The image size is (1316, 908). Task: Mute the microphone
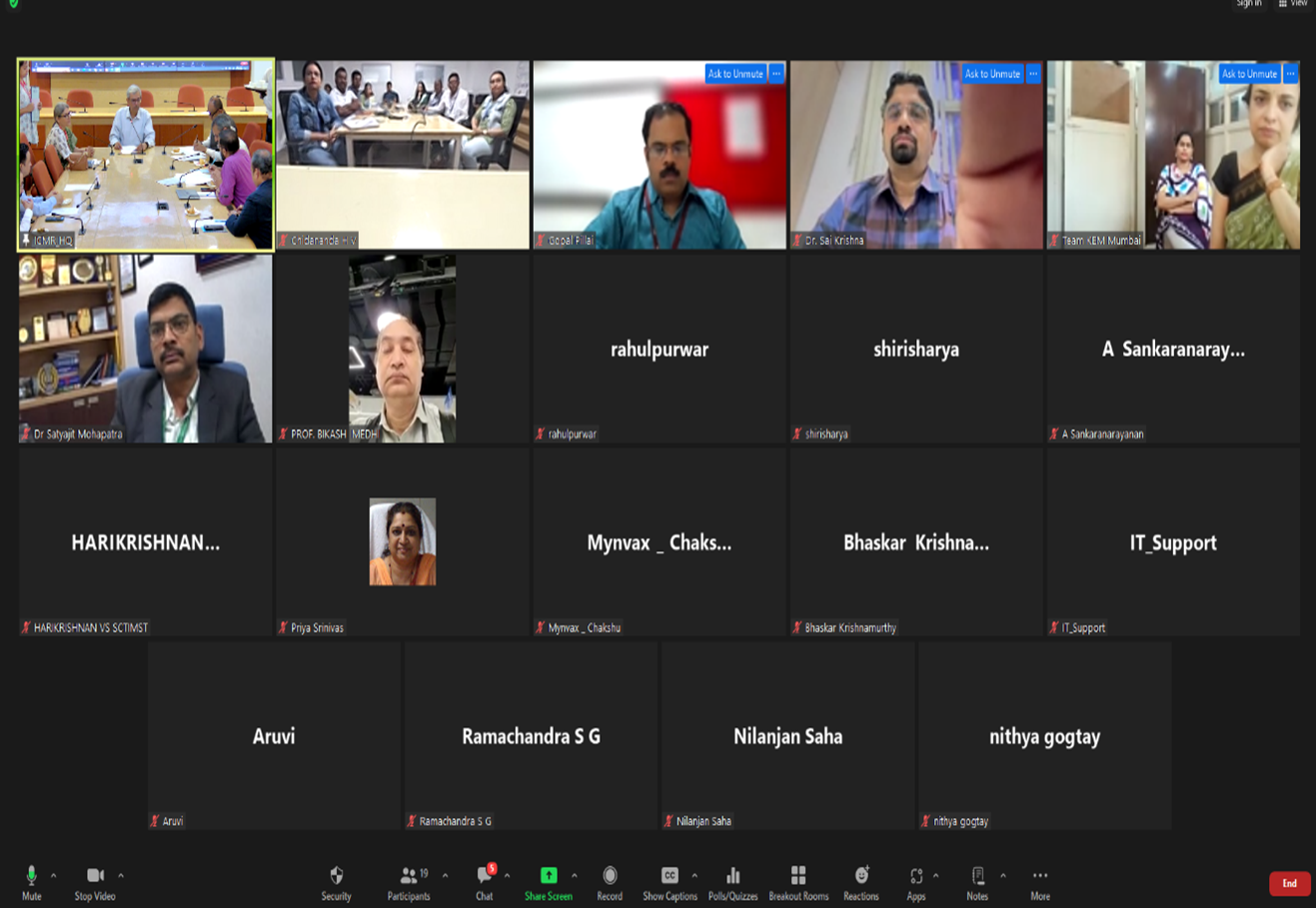(31, 882)
